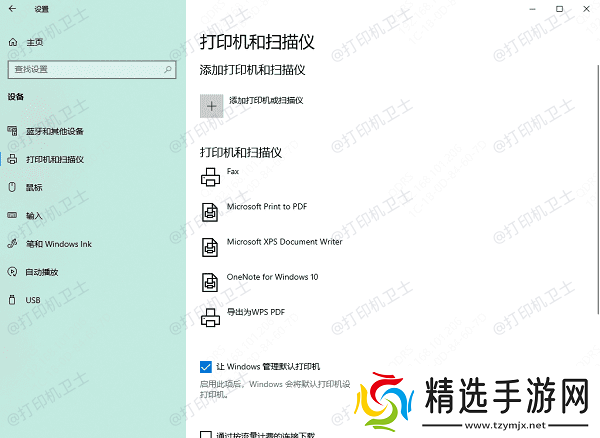Close the 设置 window
The height and width of the screenshot is (438, 600).
tap(586, 9)
